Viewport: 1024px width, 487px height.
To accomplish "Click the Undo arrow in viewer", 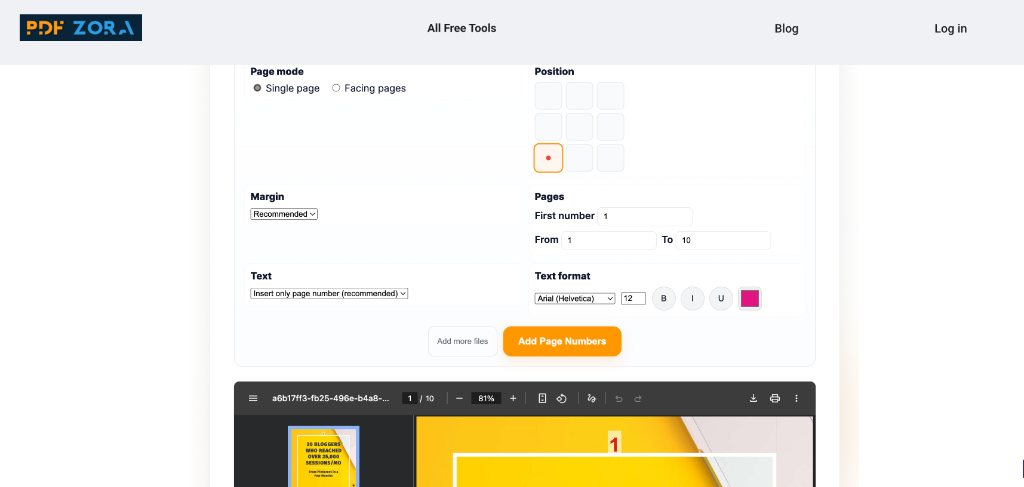I will pyautogui.click(x=618, y=398).
